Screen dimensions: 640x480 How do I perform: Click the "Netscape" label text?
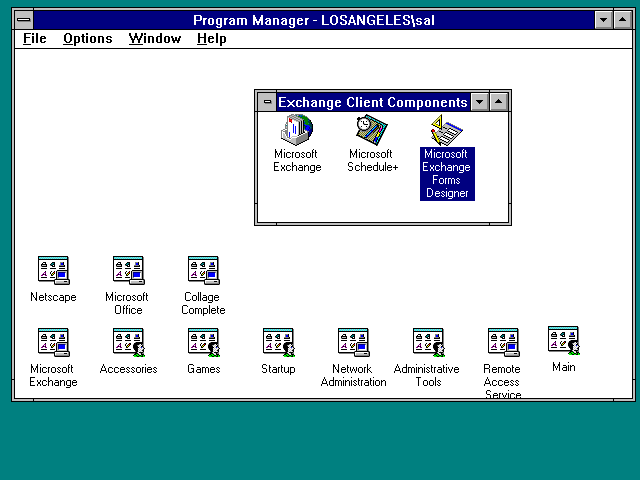tap(53, 297)
